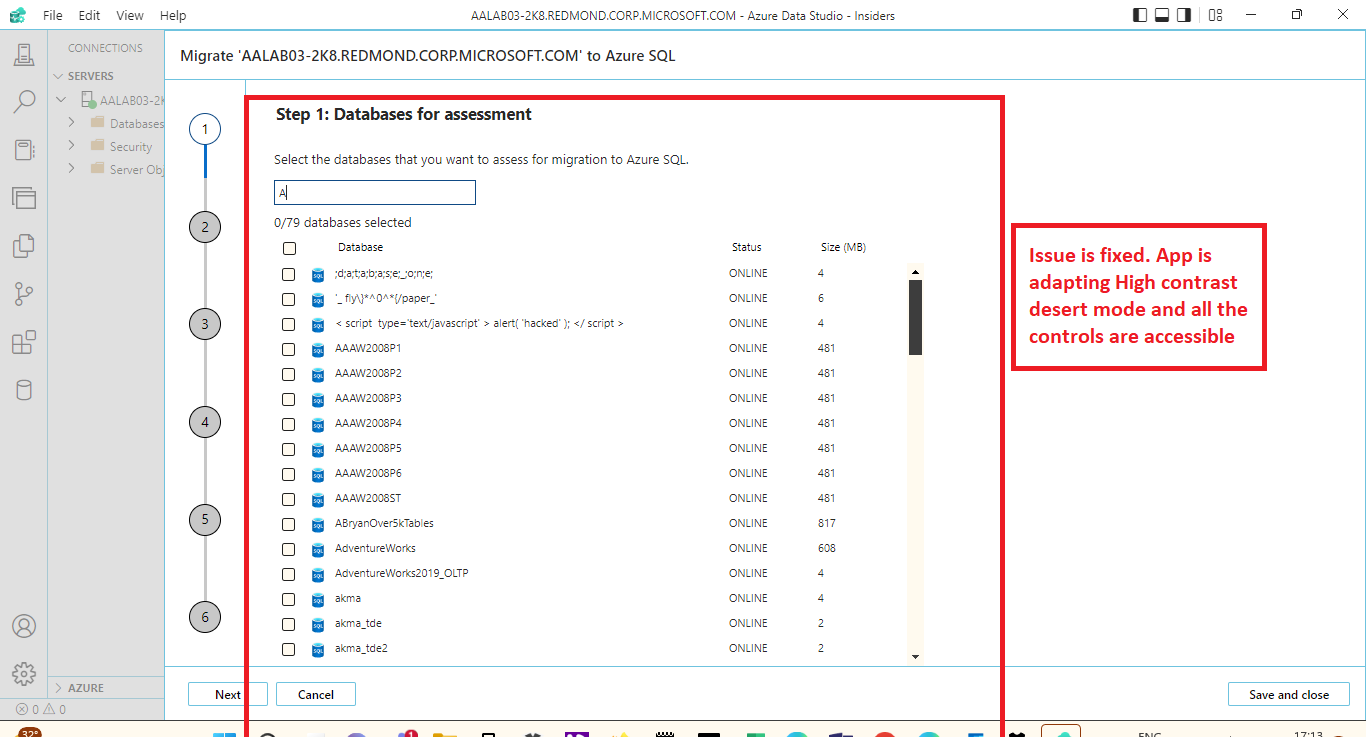Click the Next button in the wizard
This screenshot has width=1366, height=737.
pyautogui.click(x=227, y=694)
